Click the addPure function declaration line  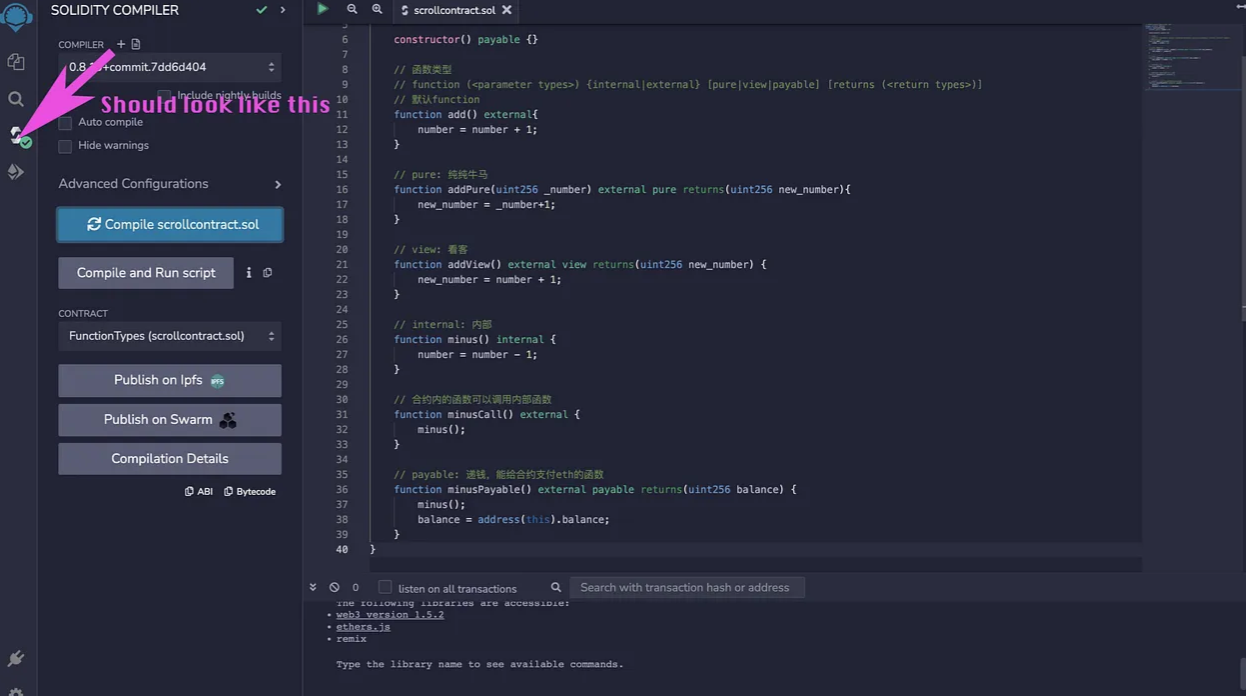[622, 189]
